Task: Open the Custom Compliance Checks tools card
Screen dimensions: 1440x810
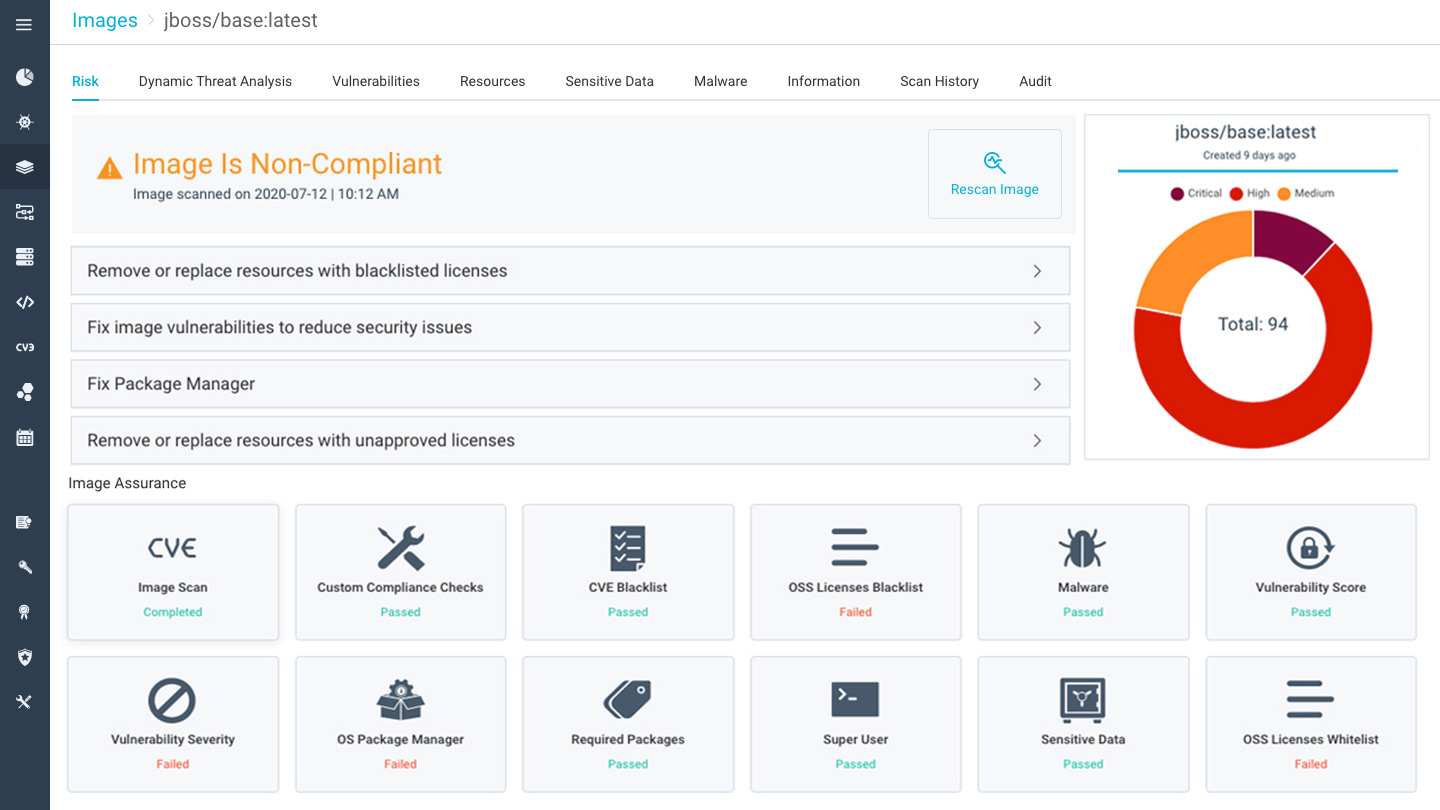Action: [400, 572]
